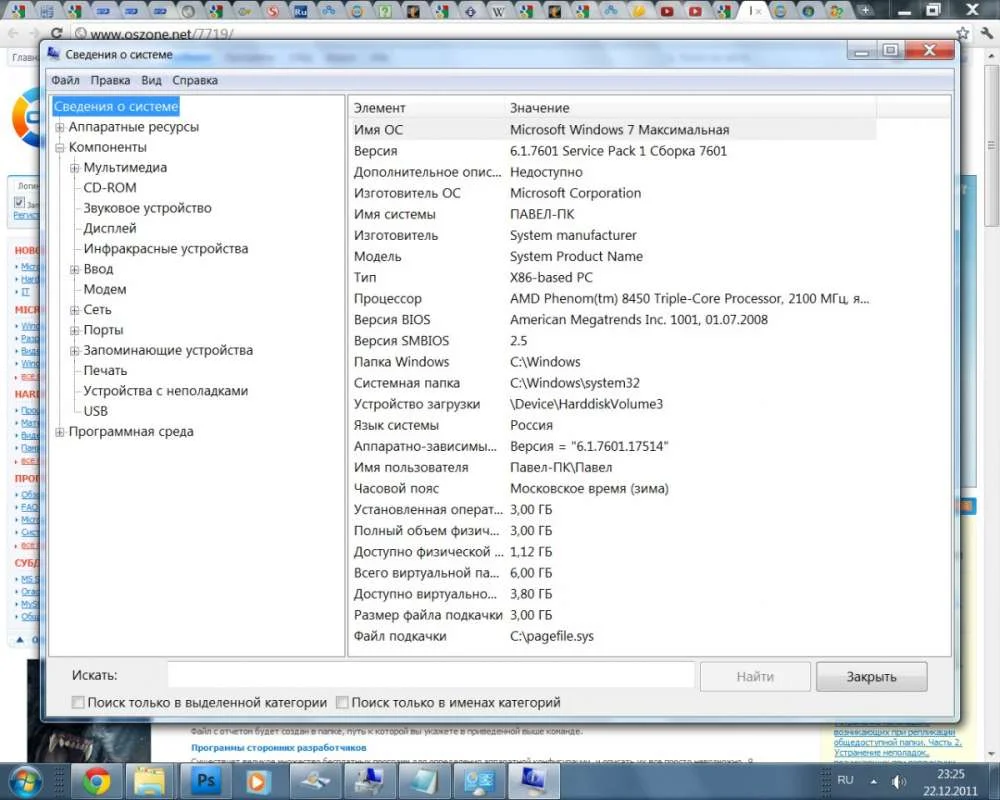Expand the Ввод node
The height and width of the screenshot is (800, 1000).
tap(75, 269)
